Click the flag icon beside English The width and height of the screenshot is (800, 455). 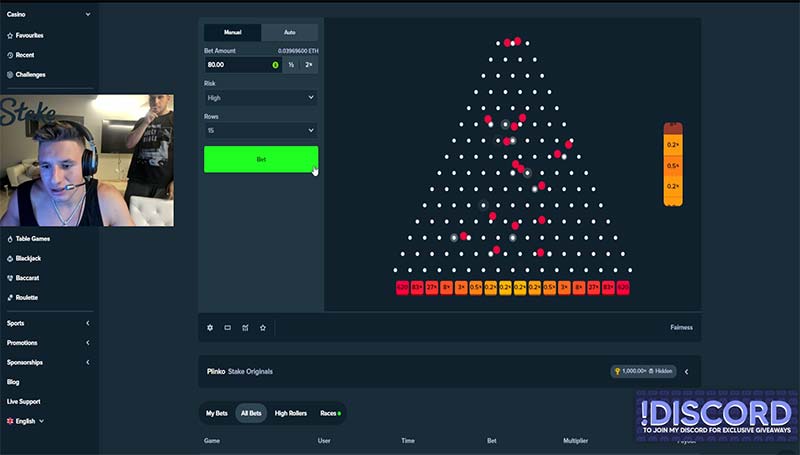[x=10, y=421]
